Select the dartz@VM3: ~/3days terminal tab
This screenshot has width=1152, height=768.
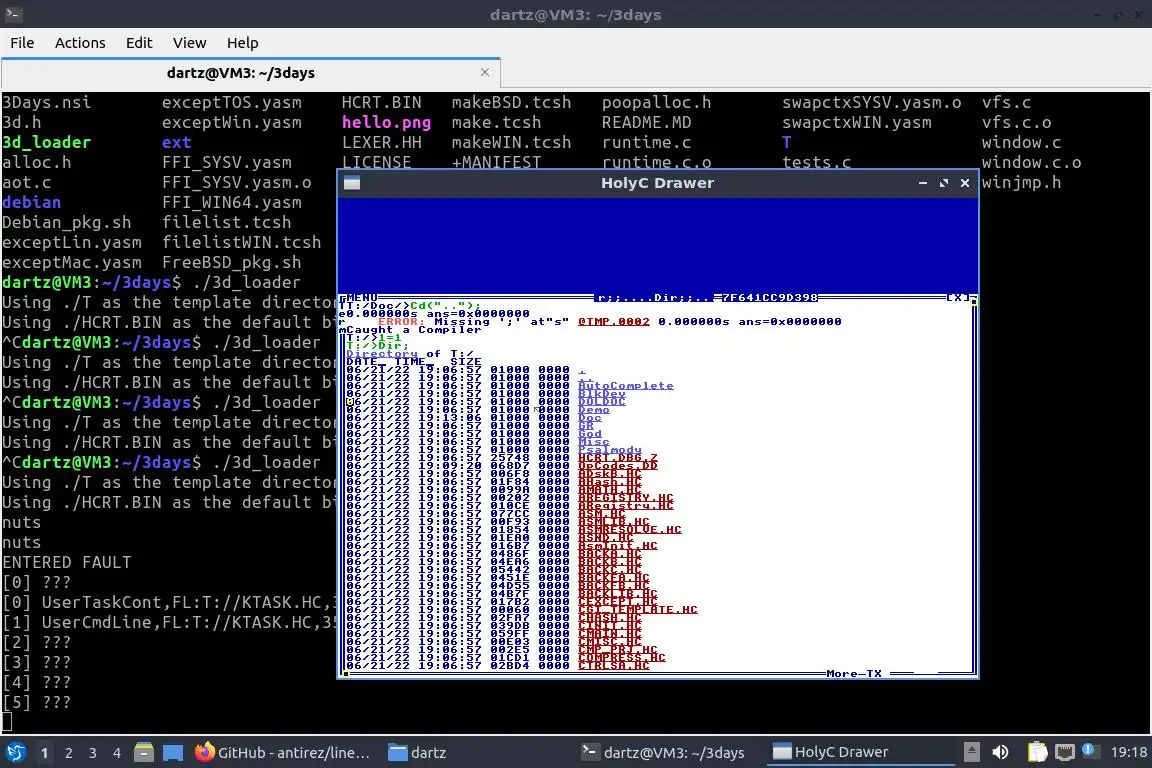[x=251, y=73]
